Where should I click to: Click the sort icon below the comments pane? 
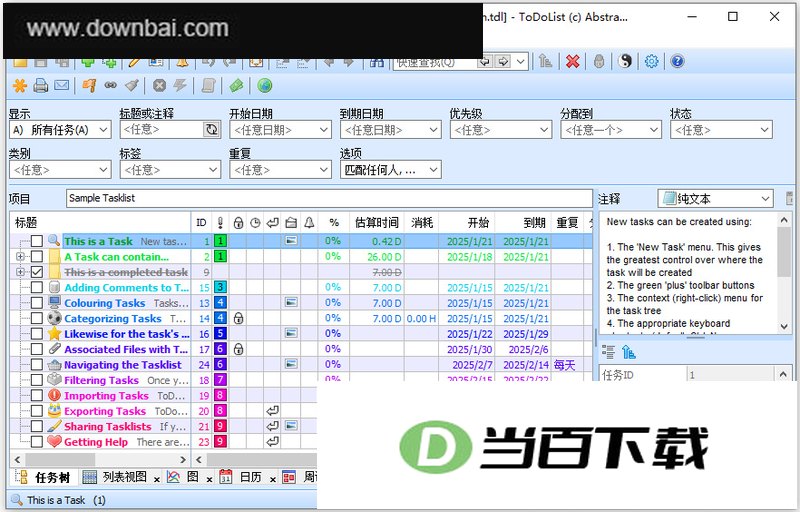629,352
